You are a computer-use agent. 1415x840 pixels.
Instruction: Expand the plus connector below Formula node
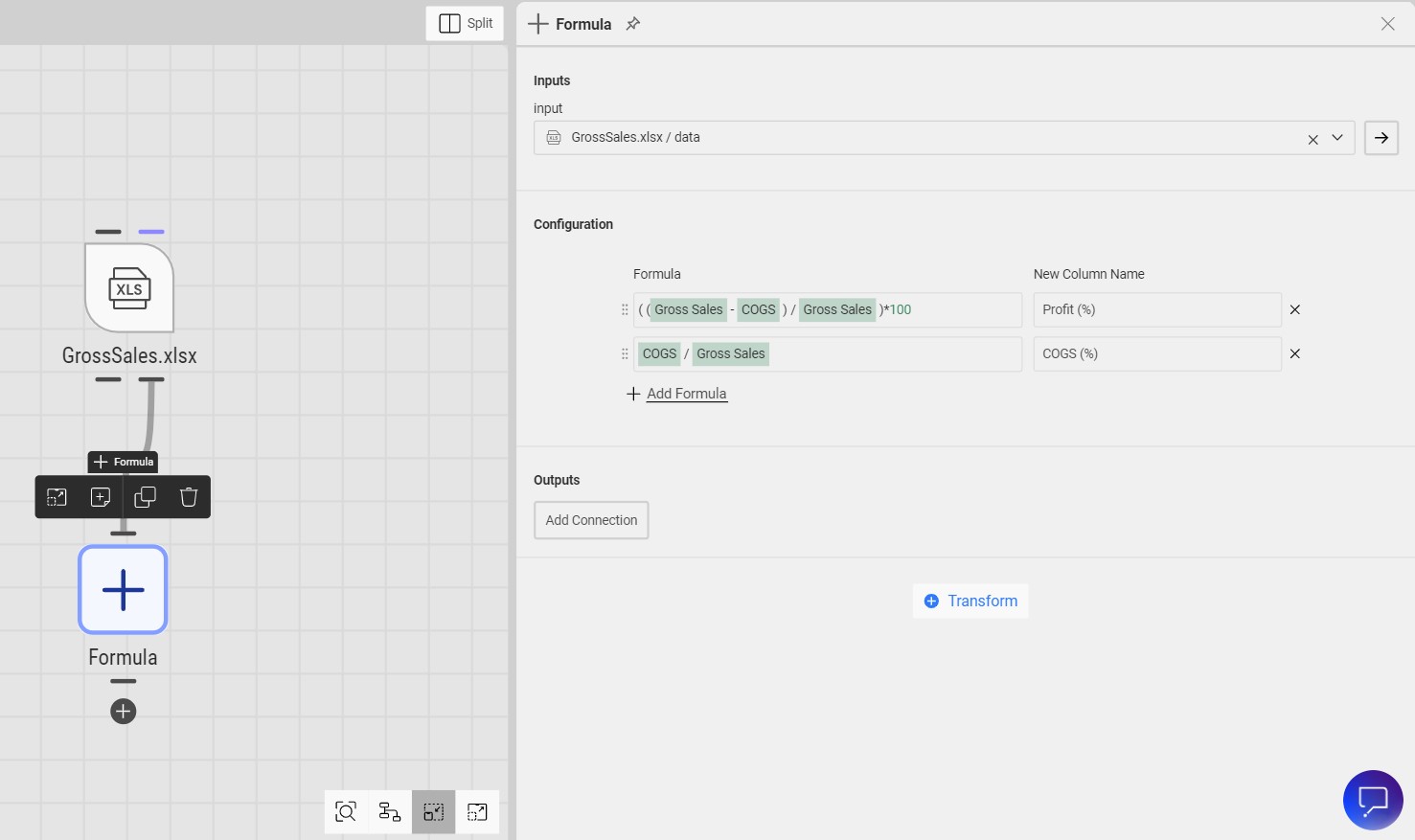[x=123, y=711]
